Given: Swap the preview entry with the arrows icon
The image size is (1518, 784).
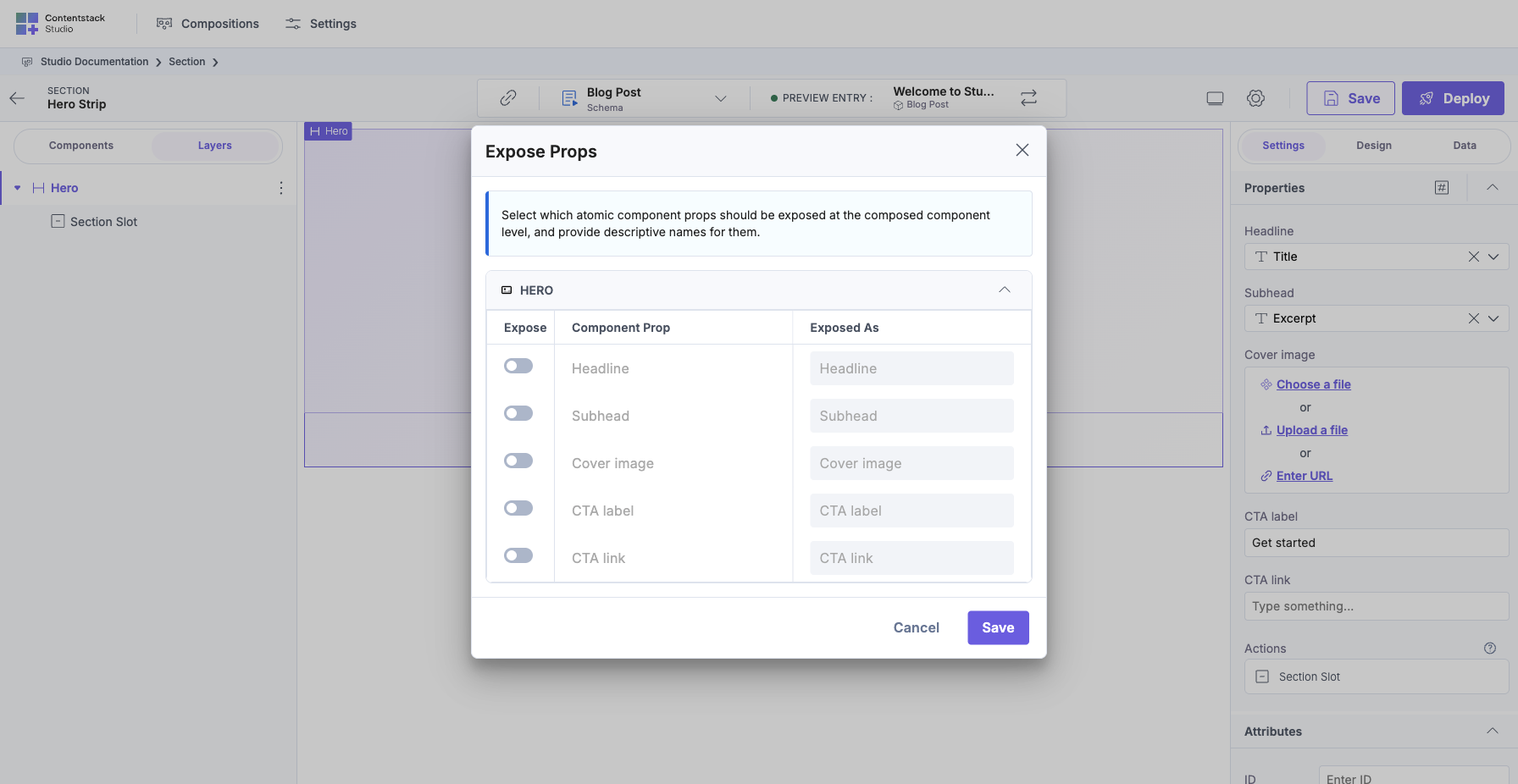Looking at the screenshot, I should click(1028, 98).
